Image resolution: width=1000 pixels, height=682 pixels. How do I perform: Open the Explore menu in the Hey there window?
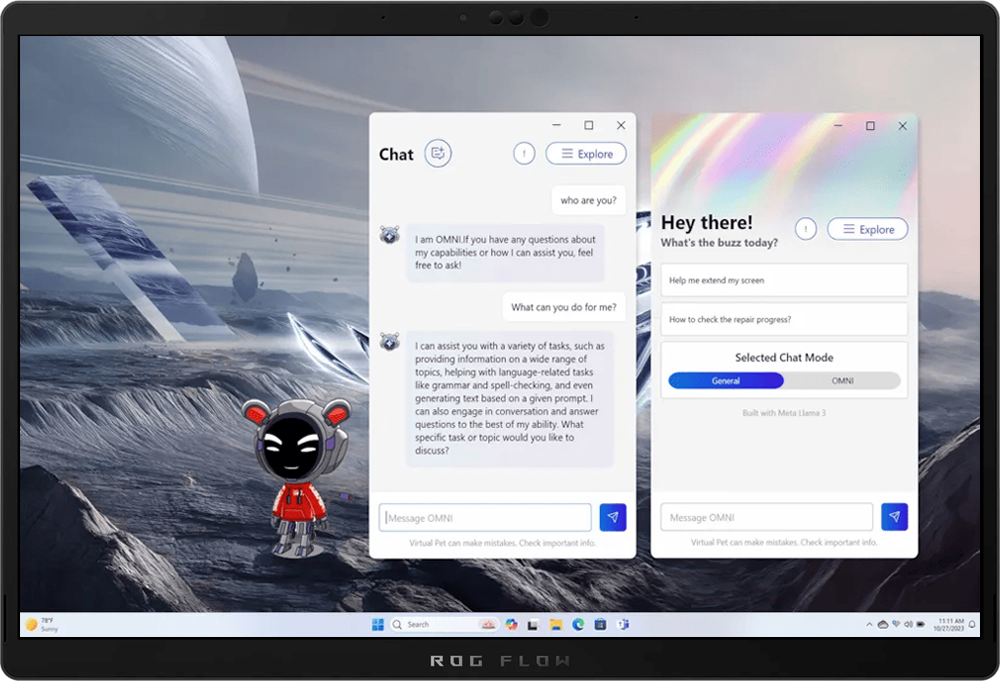[x=868, y=229]
